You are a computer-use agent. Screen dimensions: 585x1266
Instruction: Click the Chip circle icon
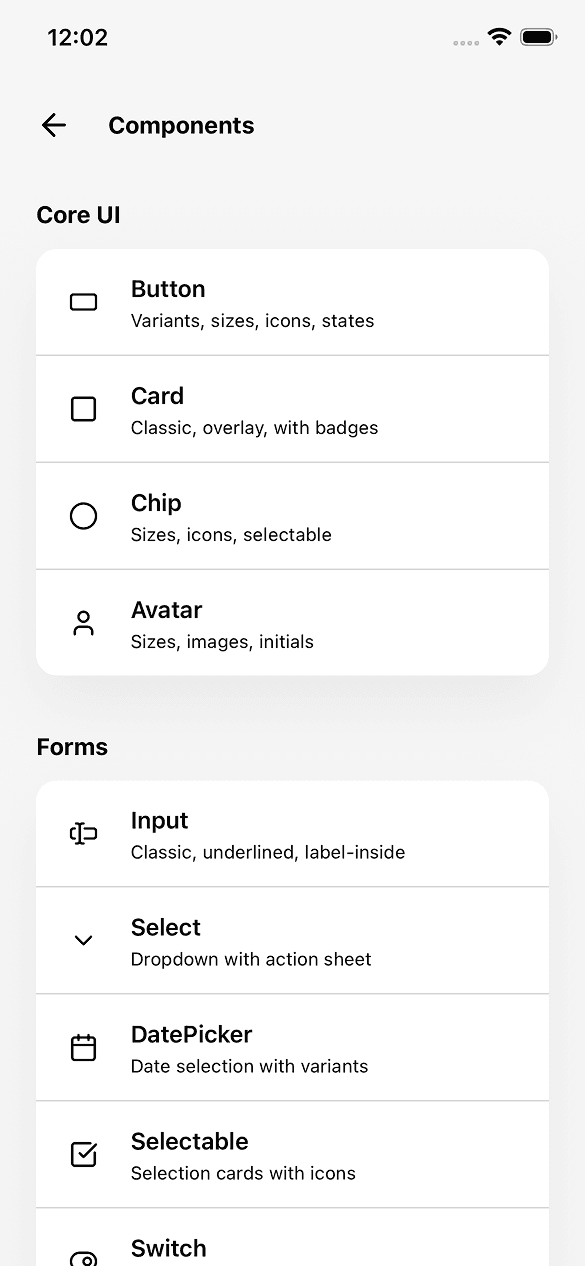coord(83,516)
